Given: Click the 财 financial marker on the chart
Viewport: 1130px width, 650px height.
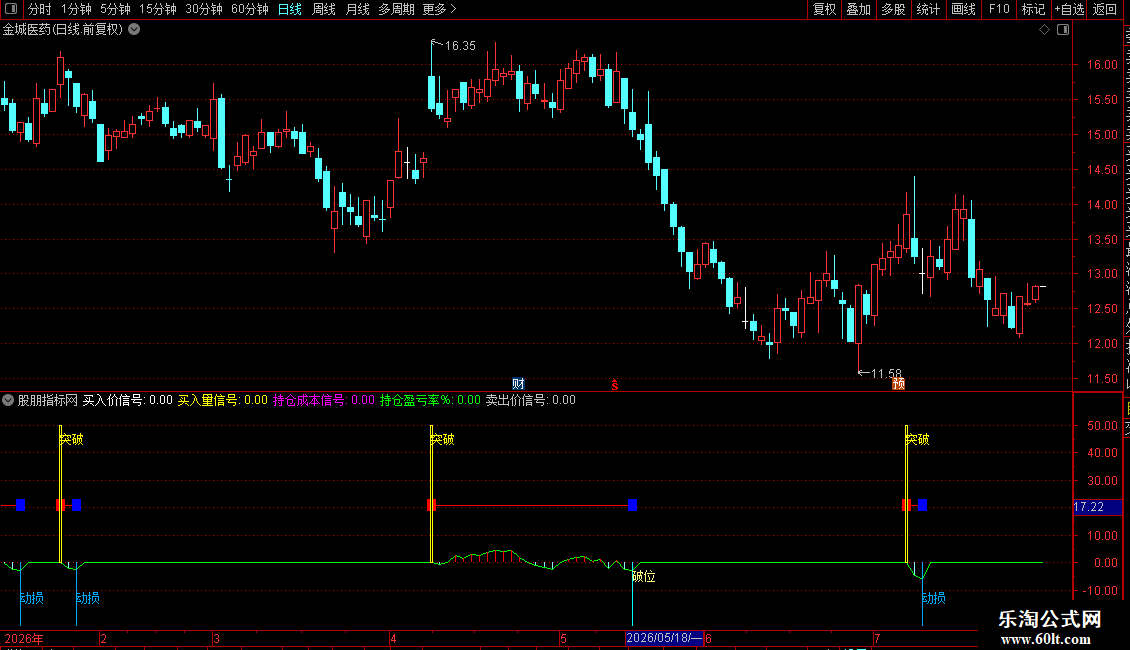Looking at the screenshot, I should (x=518, y=383).
